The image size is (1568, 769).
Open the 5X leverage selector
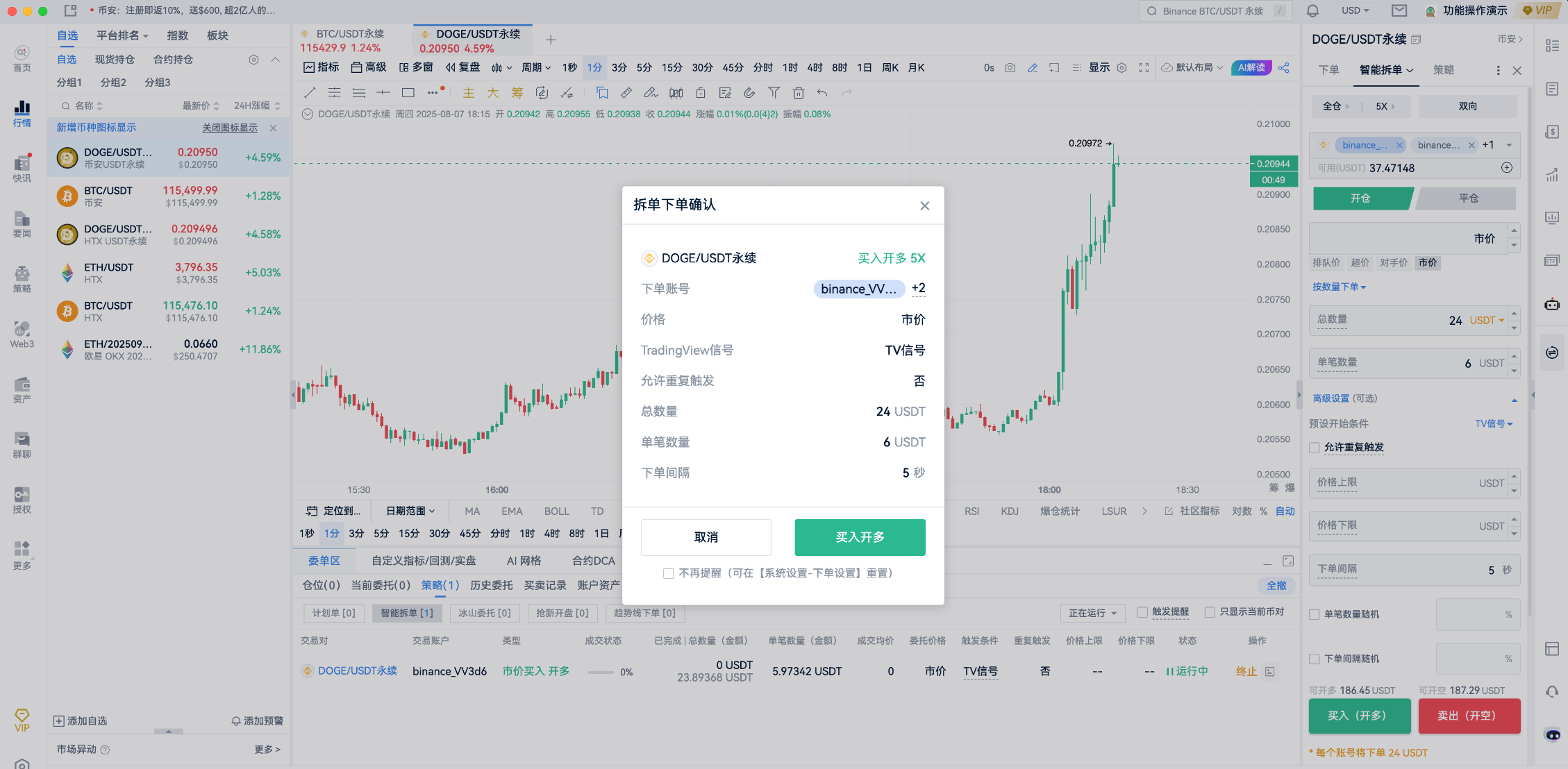tap(1385, 106)
